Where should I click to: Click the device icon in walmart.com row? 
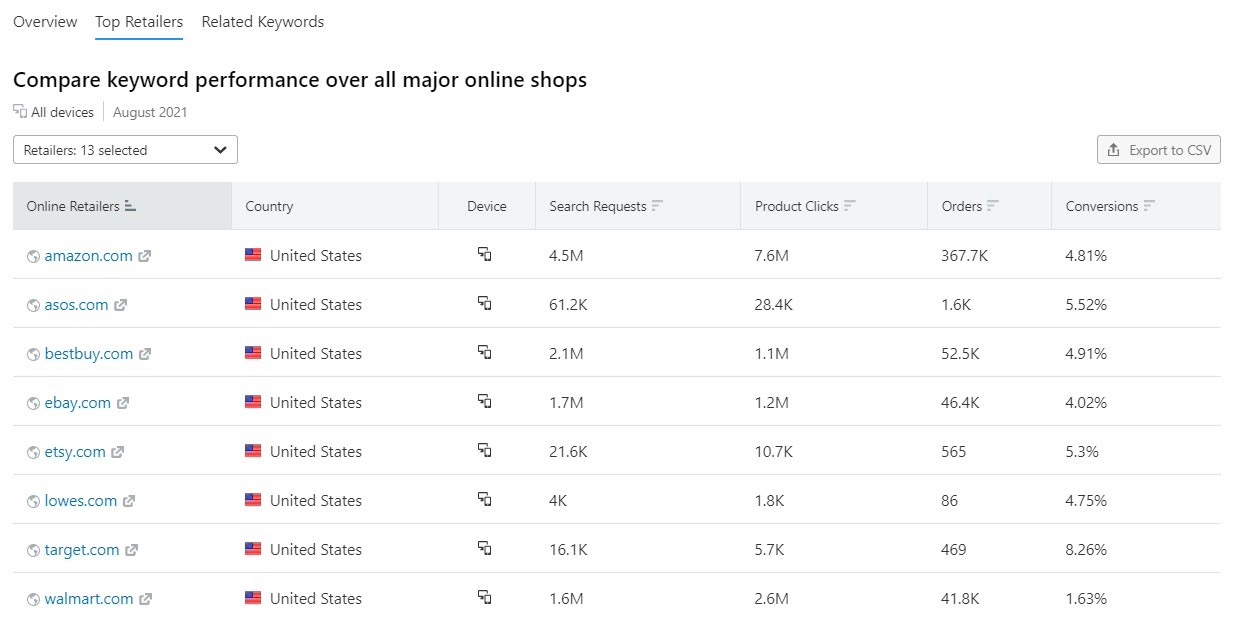[485, 597]
